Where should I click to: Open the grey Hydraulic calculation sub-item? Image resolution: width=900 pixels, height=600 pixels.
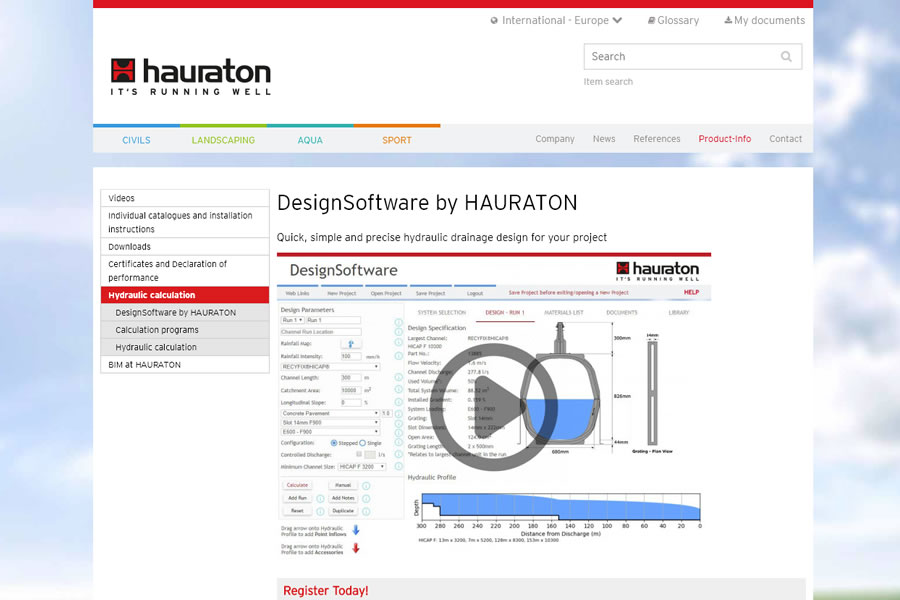[185, 347]
